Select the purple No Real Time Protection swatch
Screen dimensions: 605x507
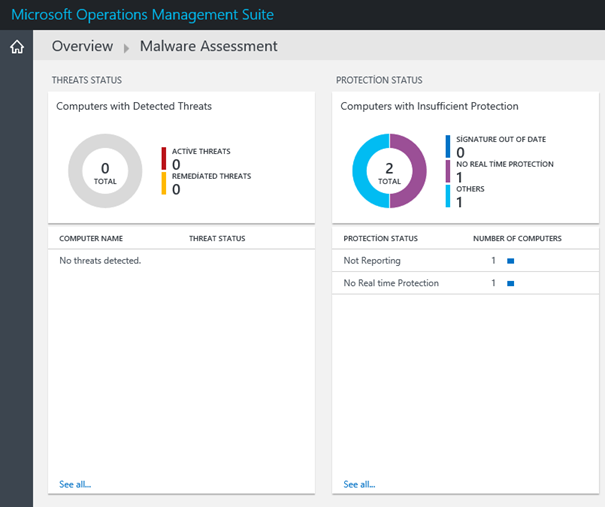448,171
